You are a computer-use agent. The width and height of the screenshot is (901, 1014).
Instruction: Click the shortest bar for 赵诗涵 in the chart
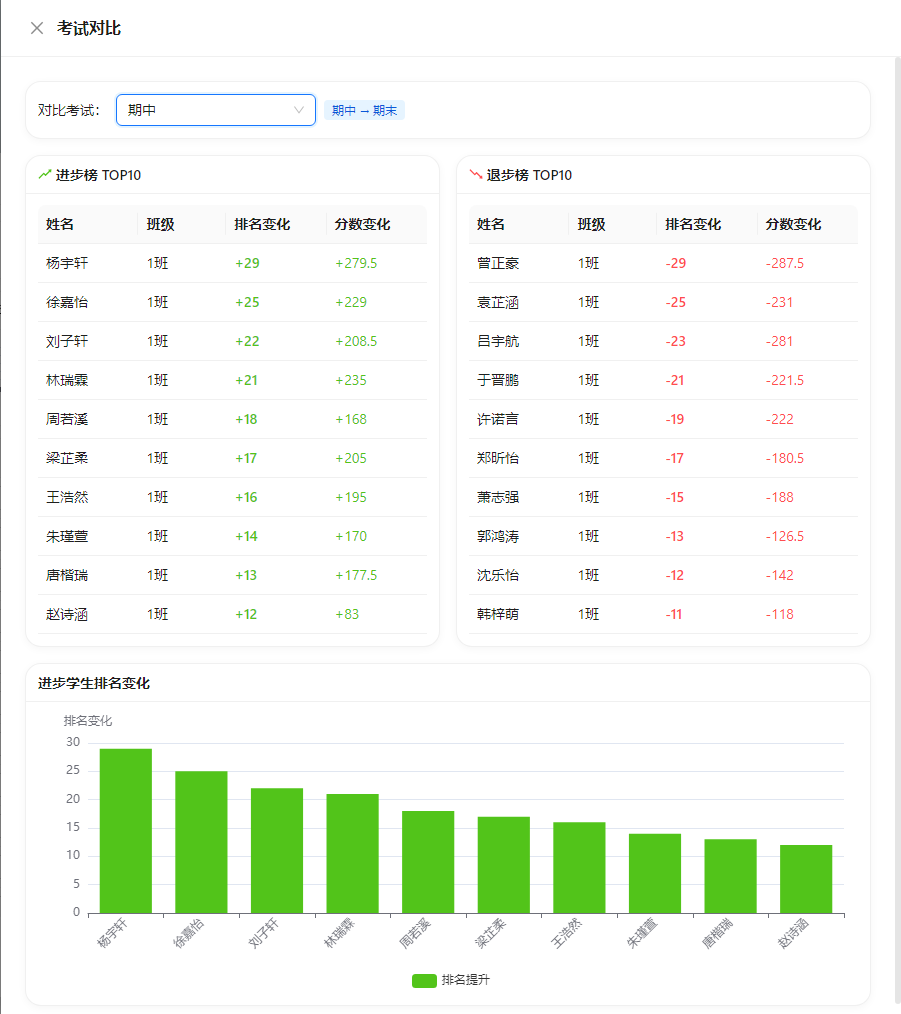(804, 880)
